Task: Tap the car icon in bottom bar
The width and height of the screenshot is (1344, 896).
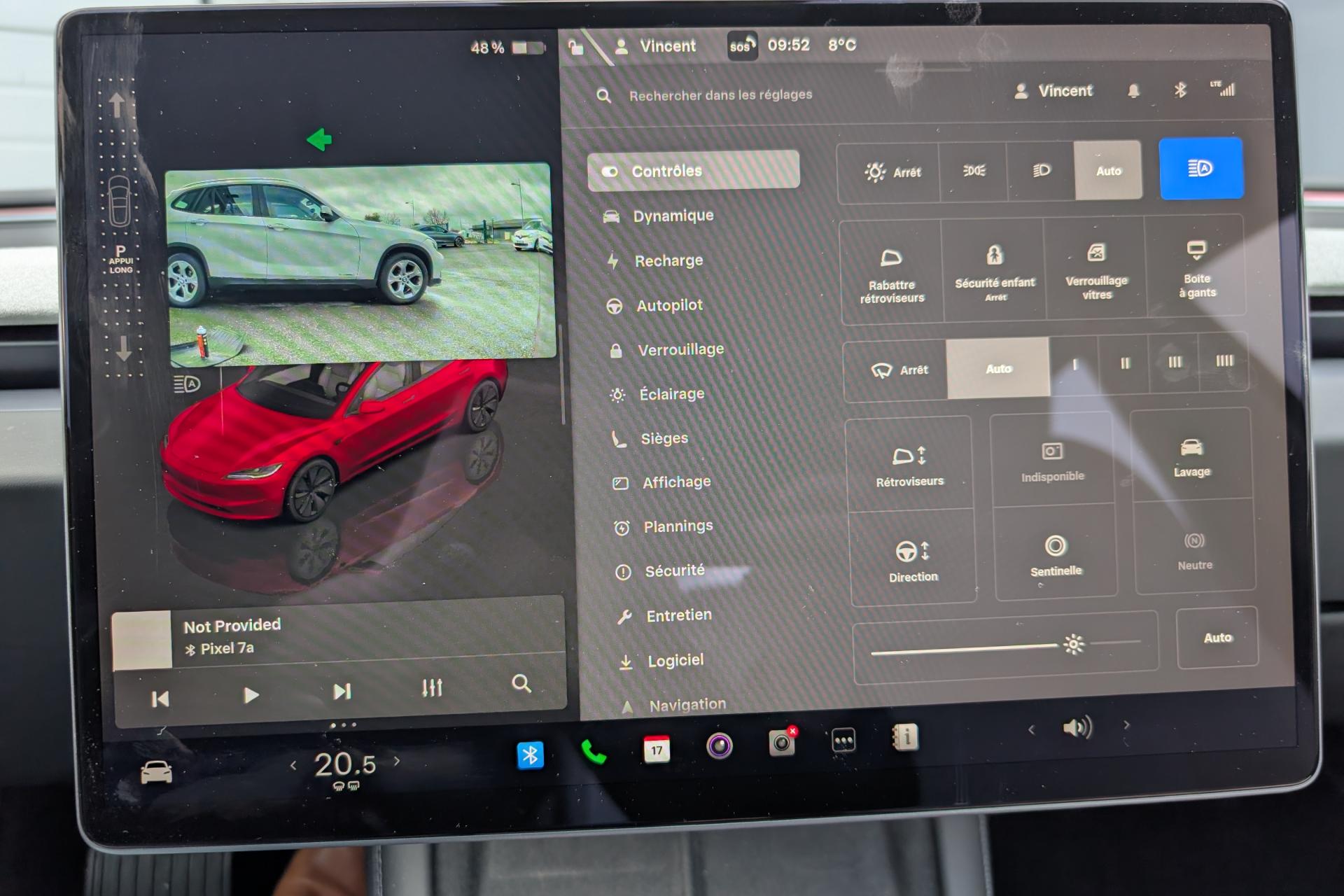Action: pos(156,773)
